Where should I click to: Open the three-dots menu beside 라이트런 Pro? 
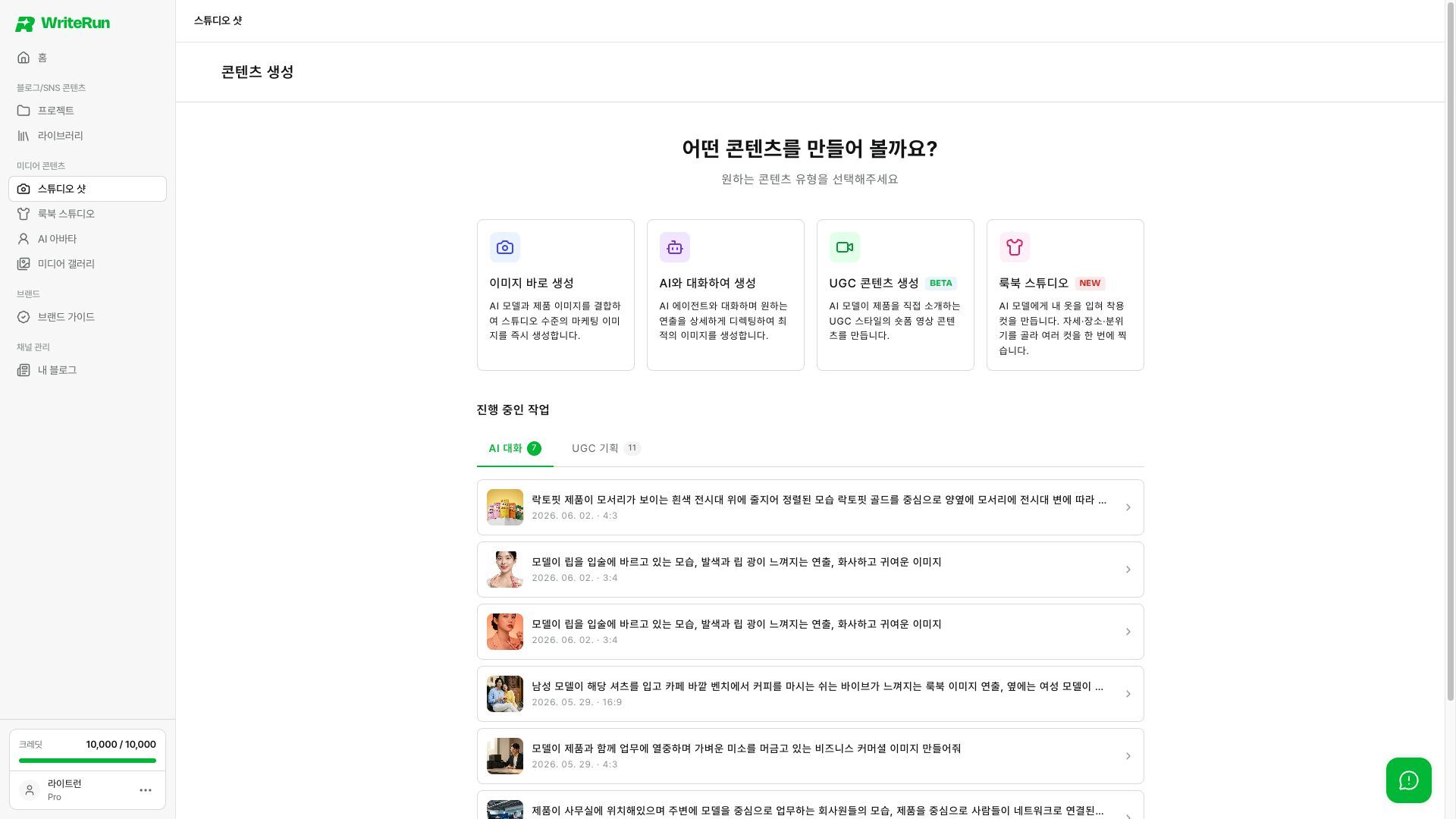pyautogui.click(x=146, y=790)
